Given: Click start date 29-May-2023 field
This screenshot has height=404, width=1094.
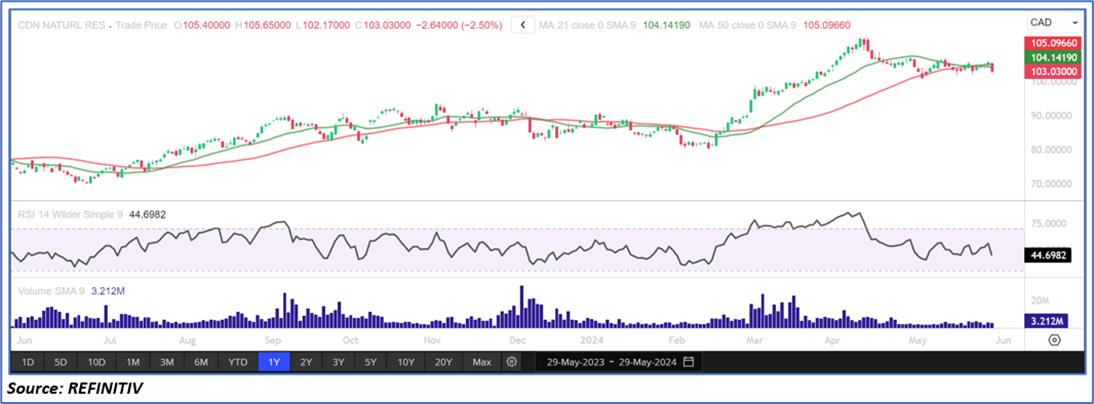Looking at the screenshot, I should pos(575,362).
